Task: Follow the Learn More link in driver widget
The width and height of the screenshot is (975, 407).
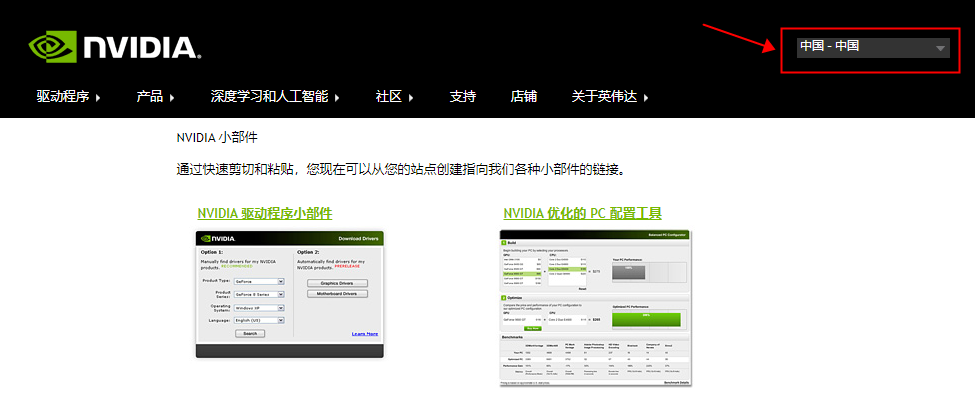Action: tap(365, 334)
